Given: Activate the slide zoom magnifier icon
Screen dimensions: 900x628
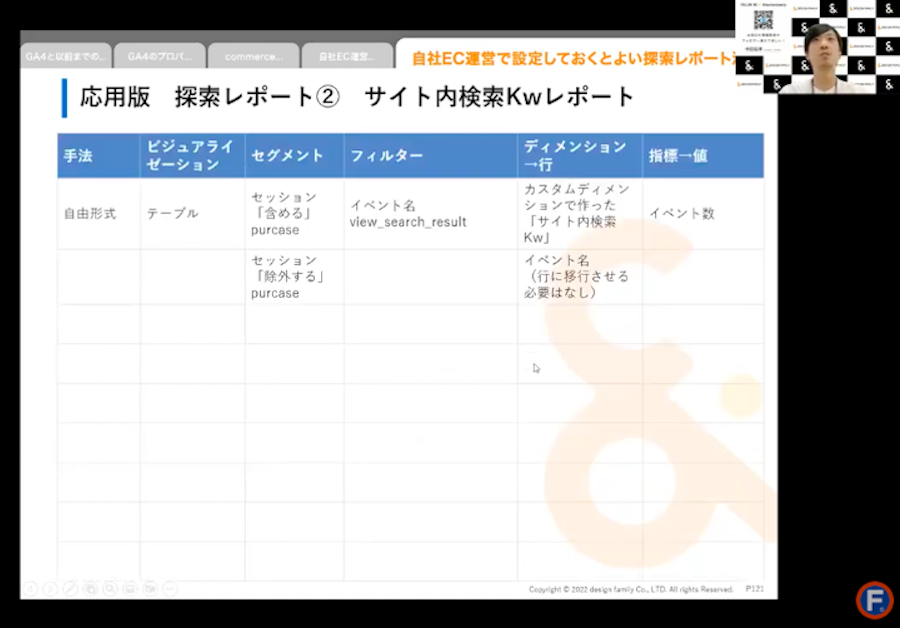Looking at the screenshot, I should click(x=110, y=589).
